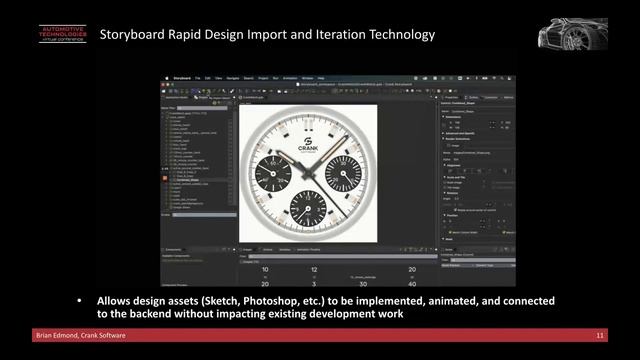This screenshot has height=360, width=640.
Task: Click the chain link icon in the toolbar
Action: (x=232, y=91)
